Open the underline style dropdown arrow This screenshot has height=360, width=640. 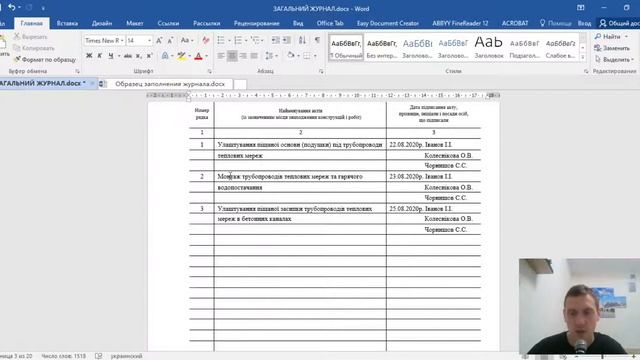119,56
